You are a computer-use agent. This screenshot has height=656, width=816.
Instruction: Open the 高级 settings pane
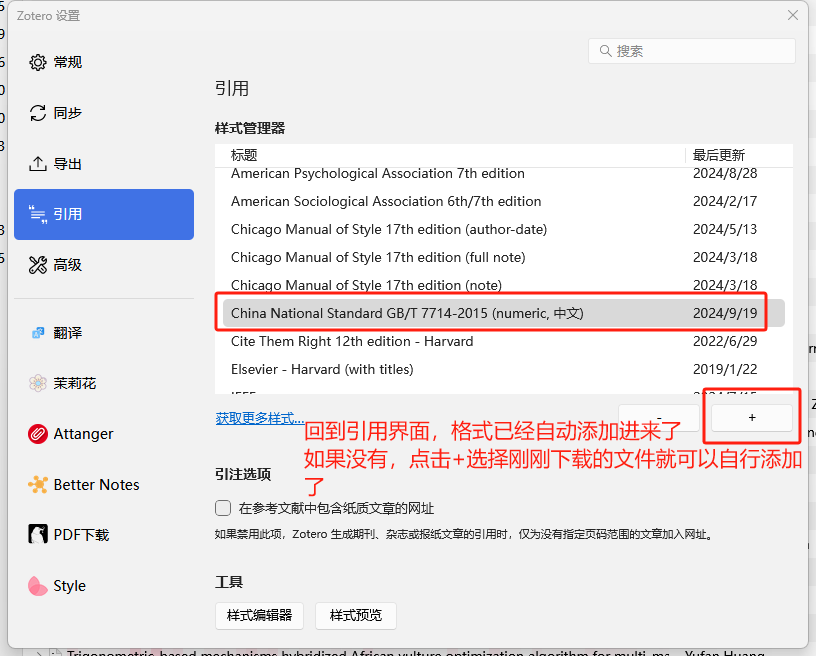point(104,265)
